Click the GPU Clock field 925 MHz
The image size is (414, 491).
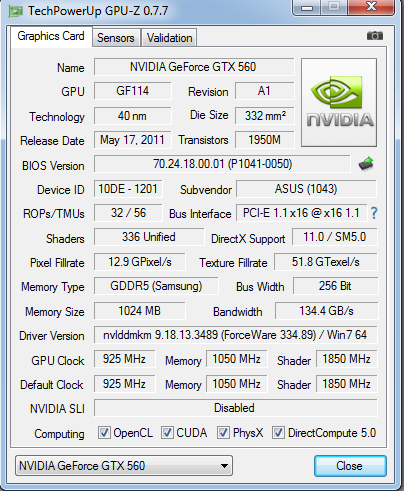coord(124,359)
